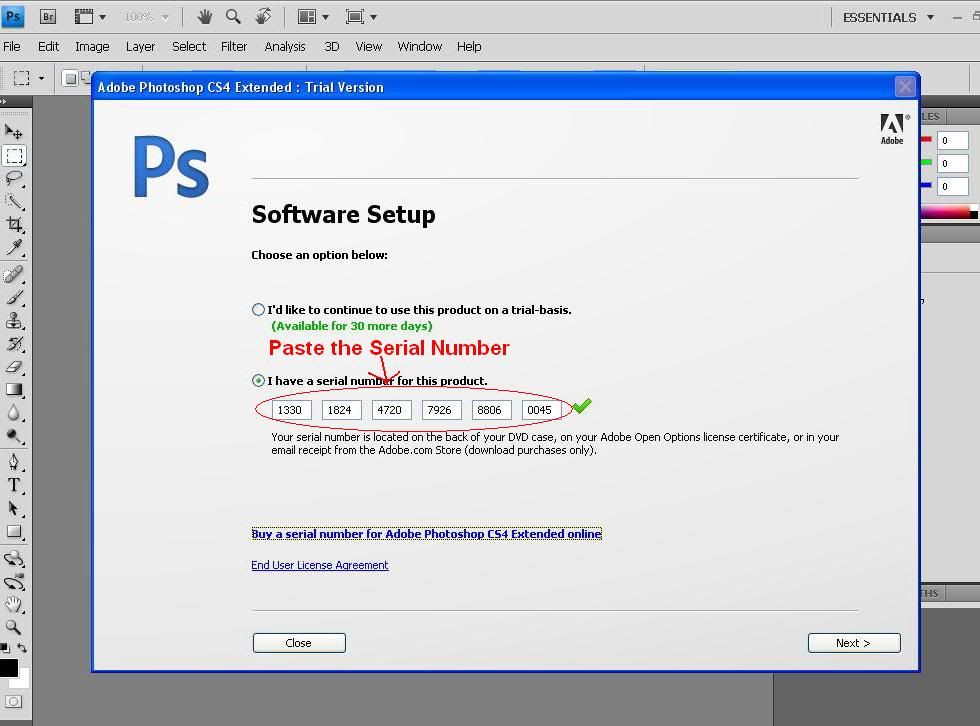Select the Move tool

point(14,131)
